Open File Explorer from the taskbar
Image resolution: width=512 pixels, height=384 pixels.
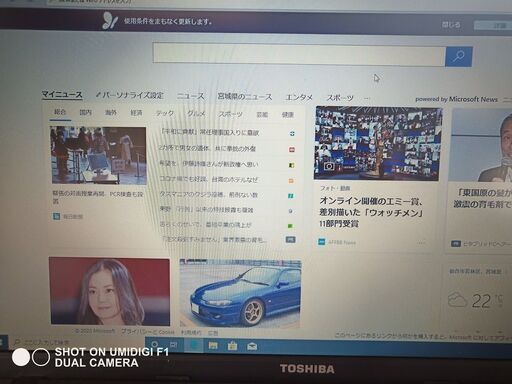tap(213, 345)
